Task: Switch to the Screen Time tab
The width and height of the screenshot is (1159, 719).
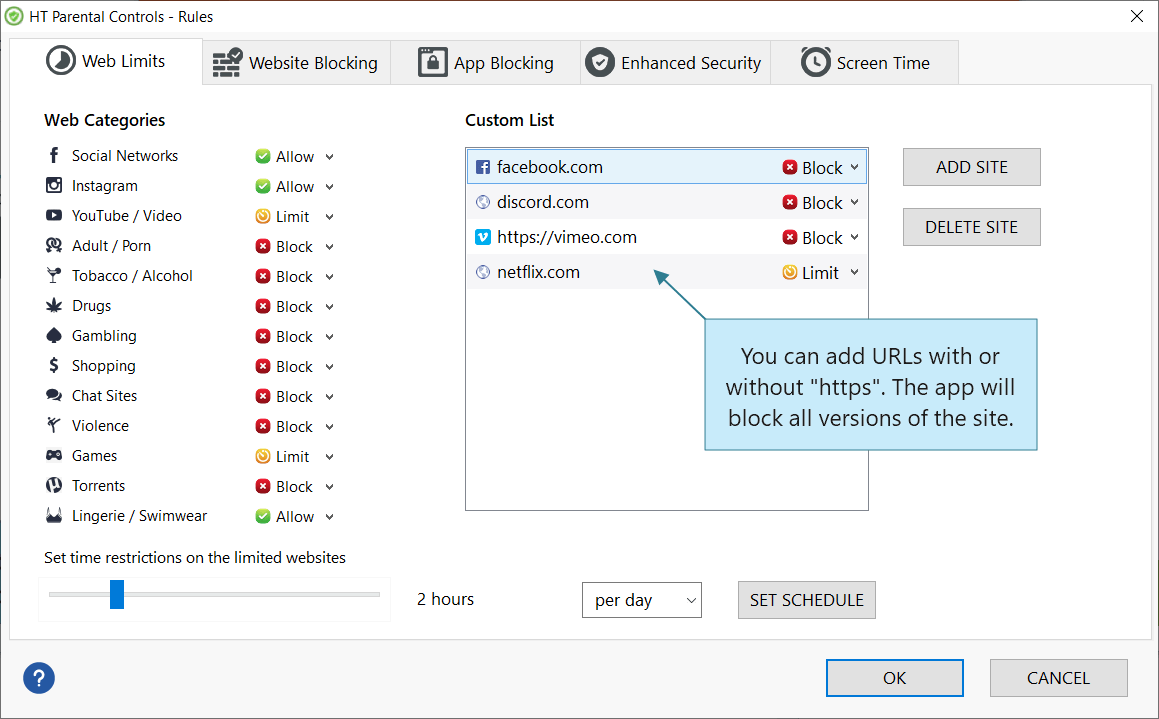Action: (x=865, y=63)
